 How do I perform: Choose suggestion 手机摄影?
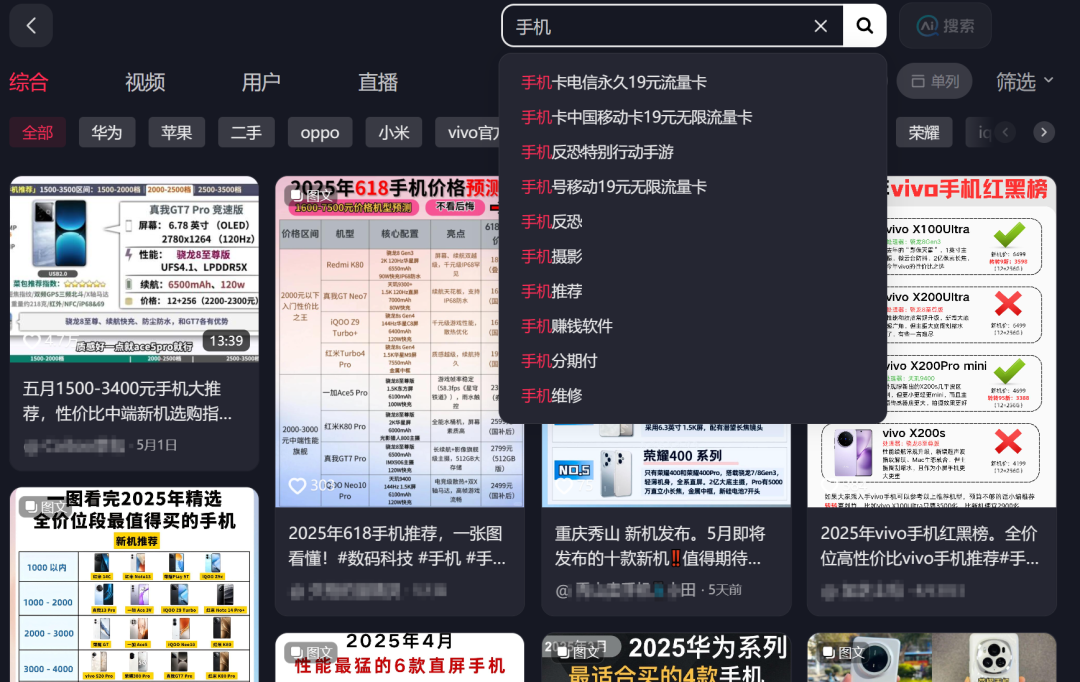click(692, 256)
